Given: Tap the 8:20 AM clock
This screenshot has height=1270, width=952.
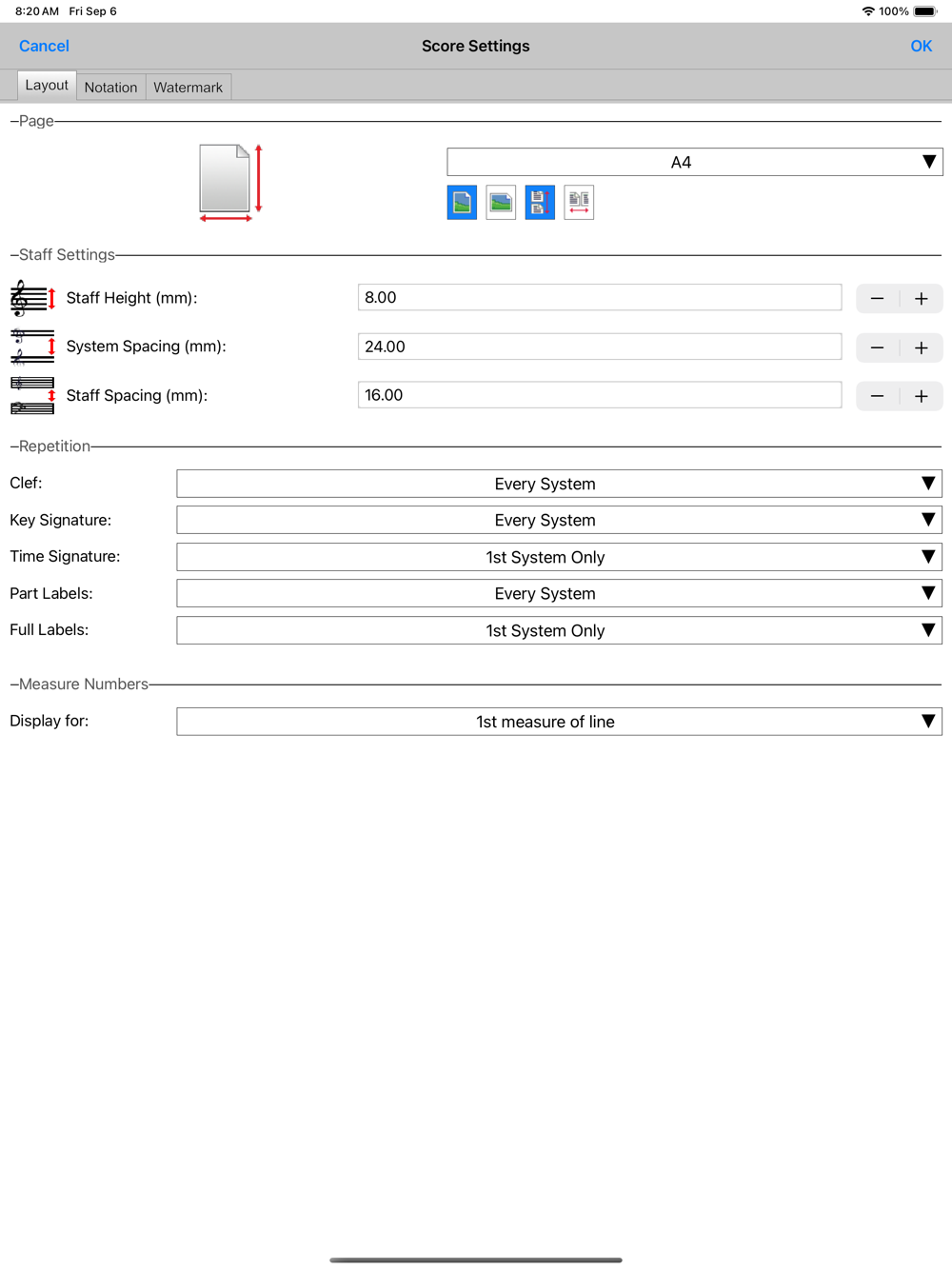Looking at the screenshot, I should (37, 11).
